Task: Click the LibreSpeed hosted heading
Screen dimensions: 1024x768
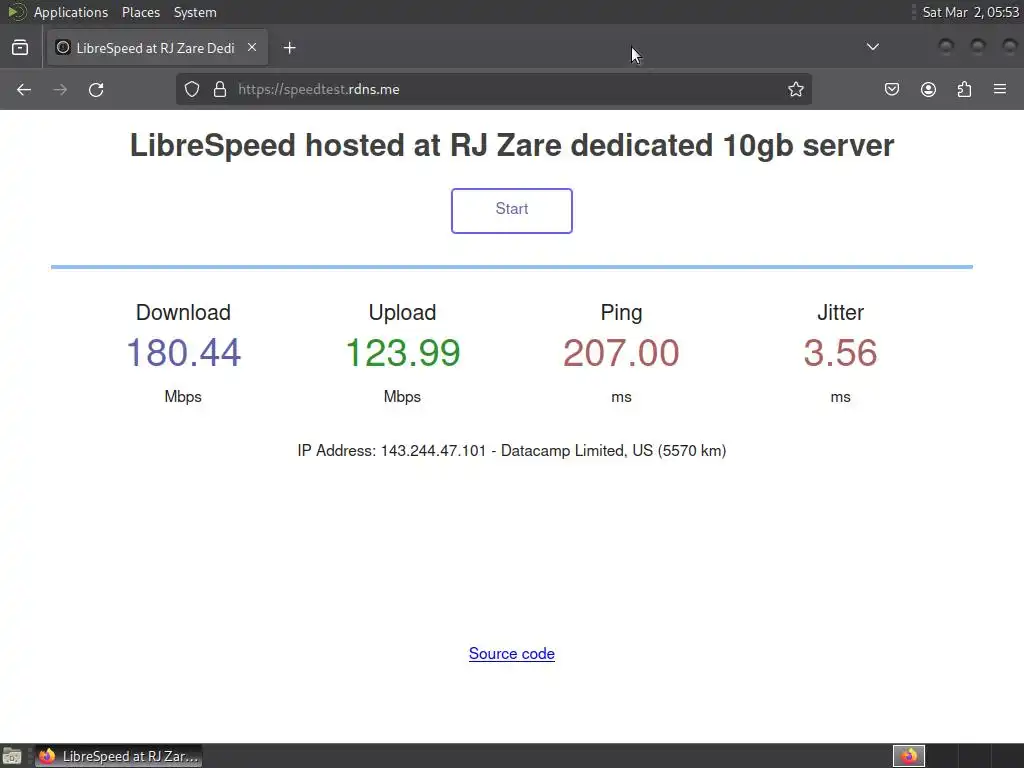Action: [x=511, y=145]
